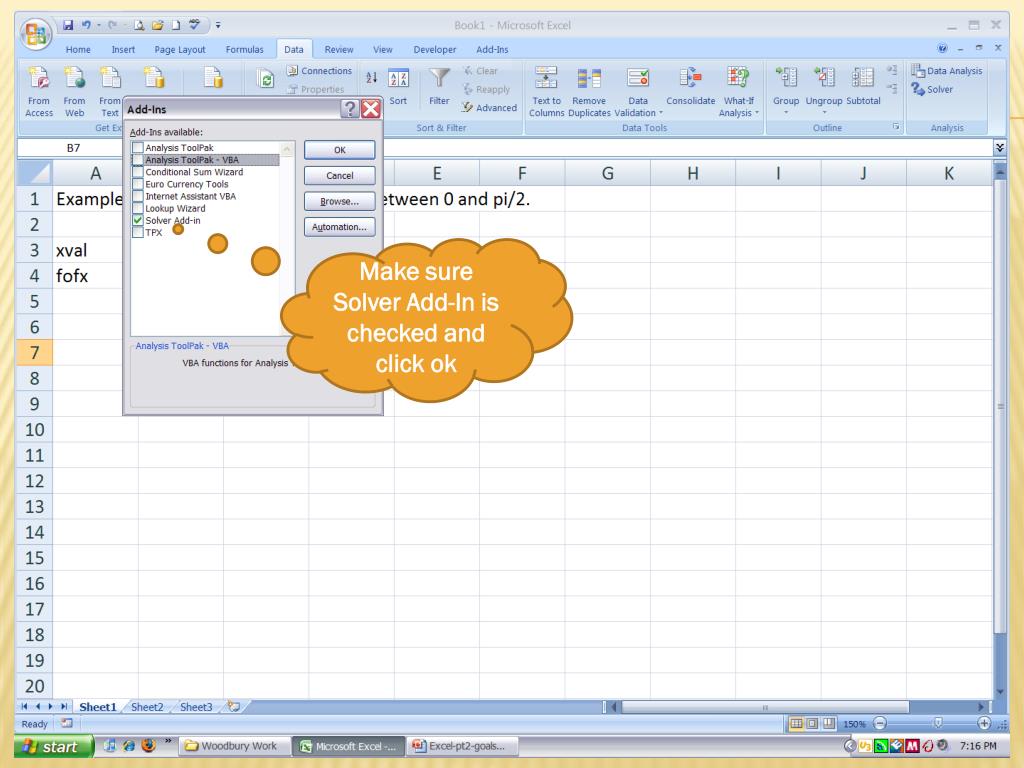Open the Insert ribbon tab
The image size is (1024, 768).
123,49
